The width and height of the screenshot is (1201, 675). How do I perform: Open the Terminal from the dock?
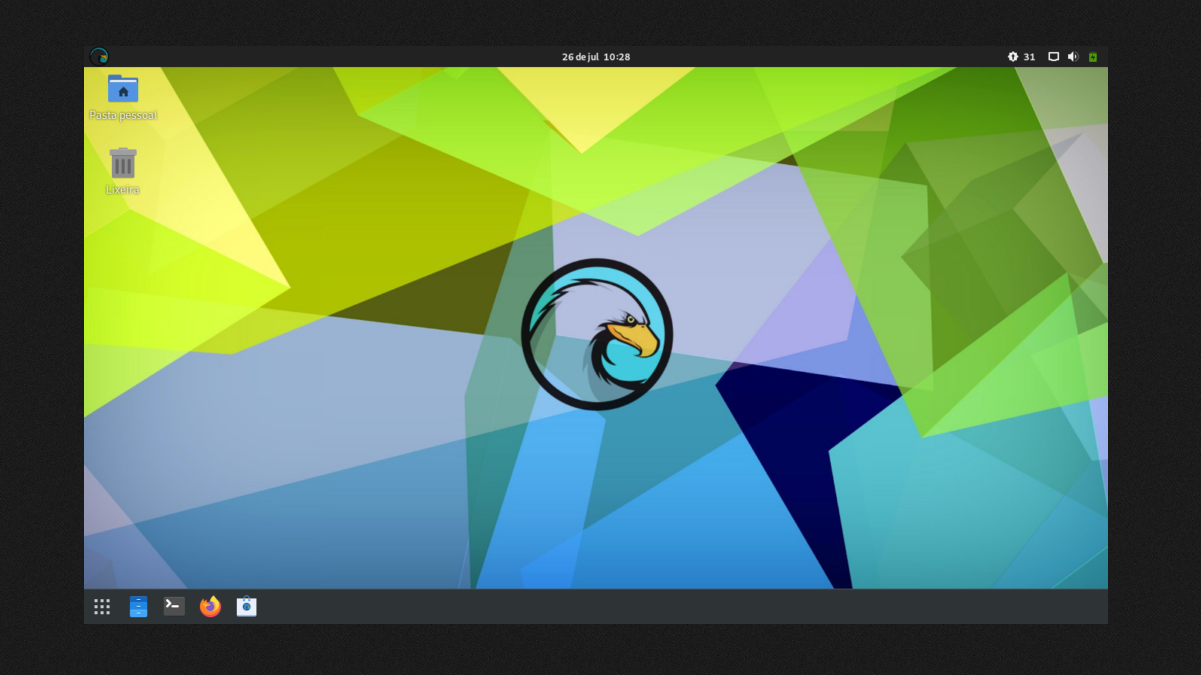pos(174,606)
